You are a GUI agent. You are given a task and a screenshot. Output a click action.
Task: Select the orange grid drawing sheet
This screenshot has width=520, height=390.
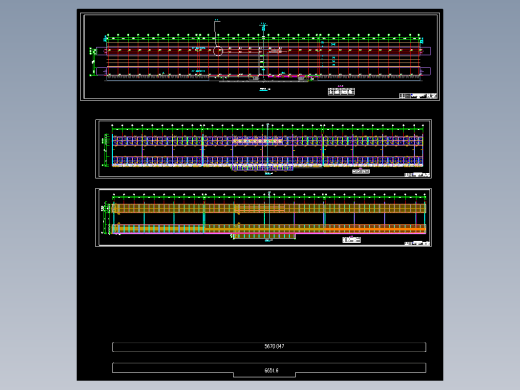click(263, 218)
